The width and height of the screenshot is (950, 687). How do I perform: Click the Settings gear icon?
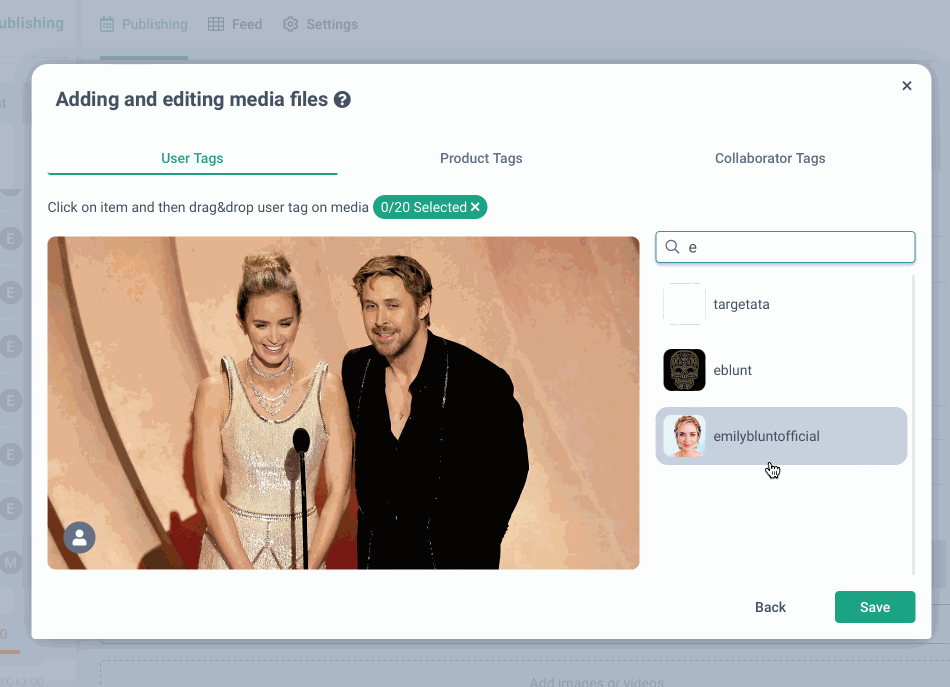coord(291,24)
